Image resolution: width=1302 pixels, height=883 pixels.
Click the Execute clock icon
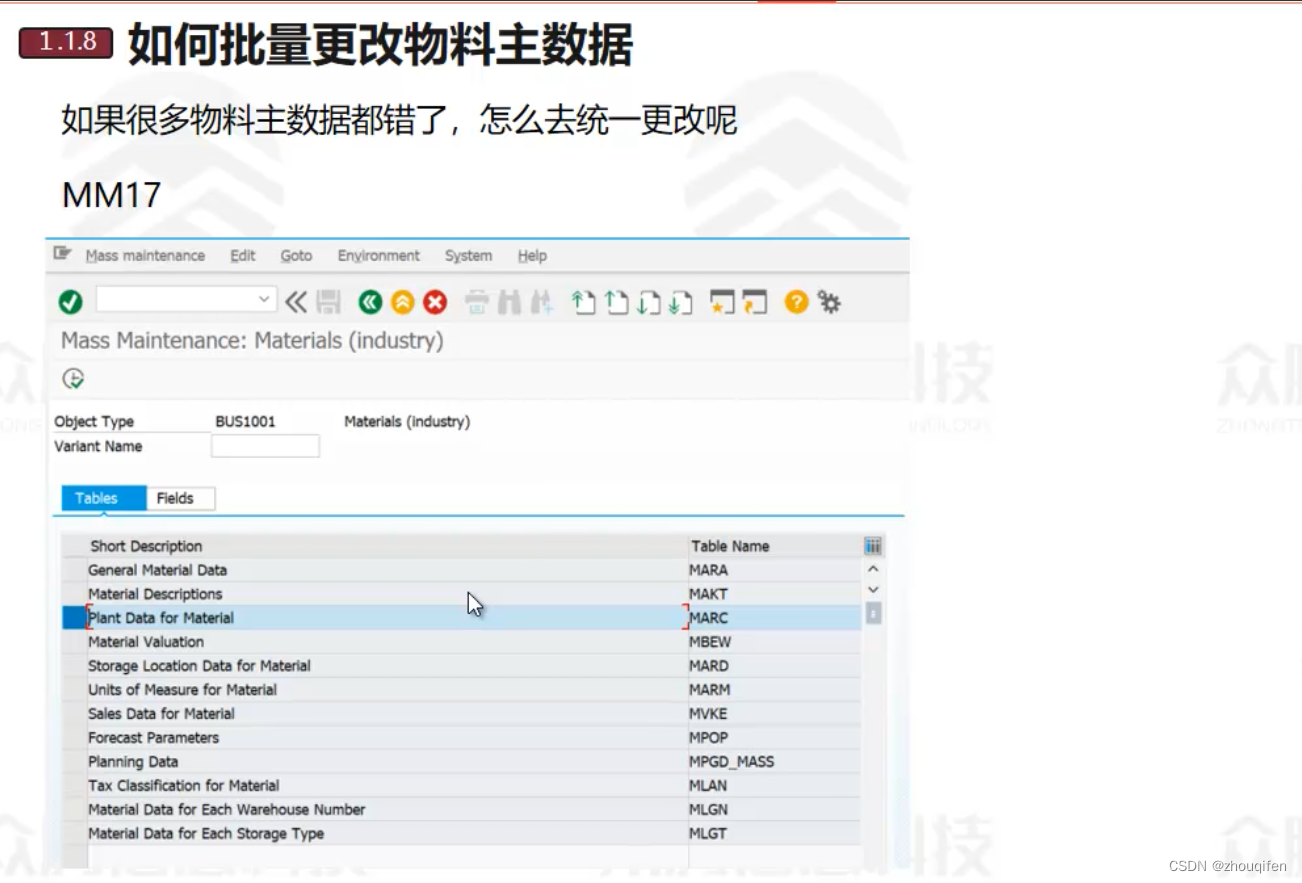point(73,378)
